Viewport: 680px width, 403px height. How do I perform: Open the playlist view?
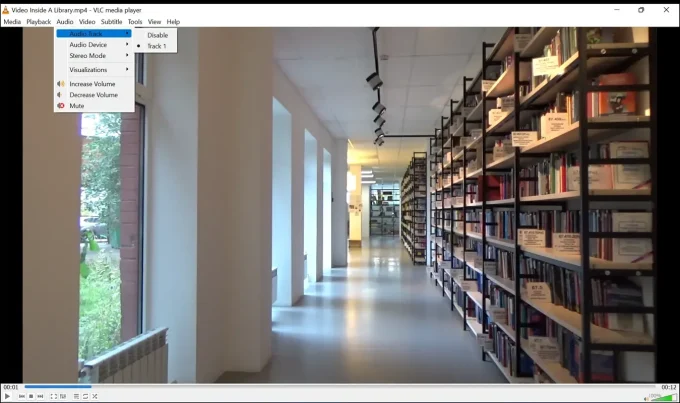click(x=76, y=396)
